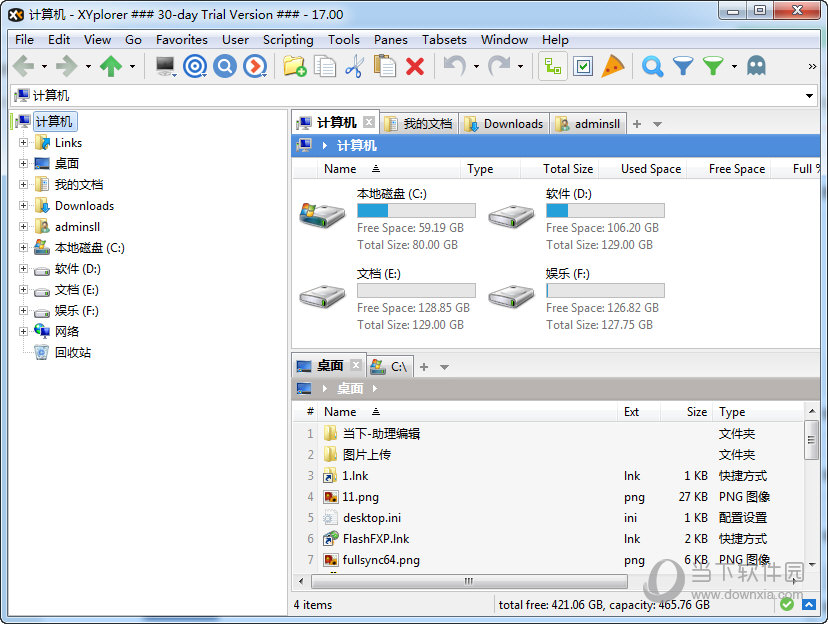Switch to the Downloads tab

pyautogui.click(x=504, y=124)
